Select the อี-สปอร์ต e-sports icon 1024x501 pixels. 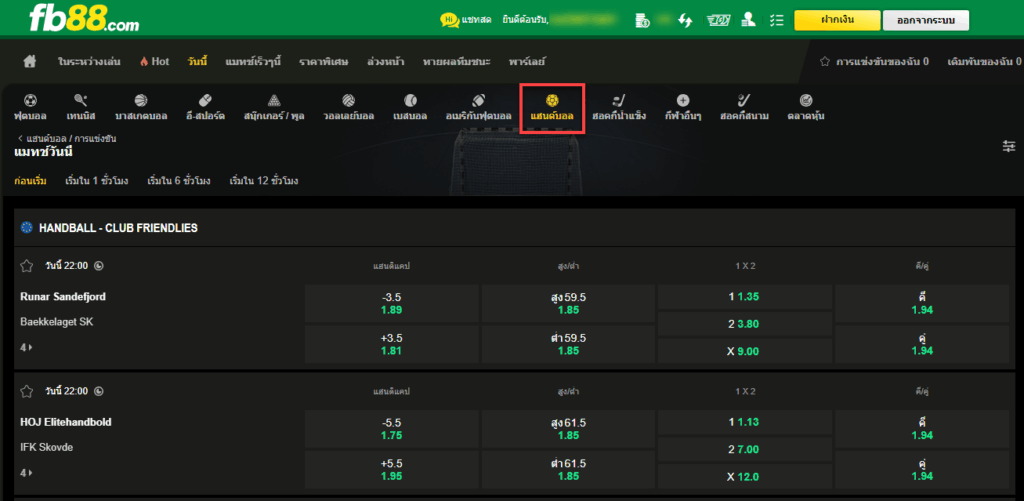(x=205, y=108)
